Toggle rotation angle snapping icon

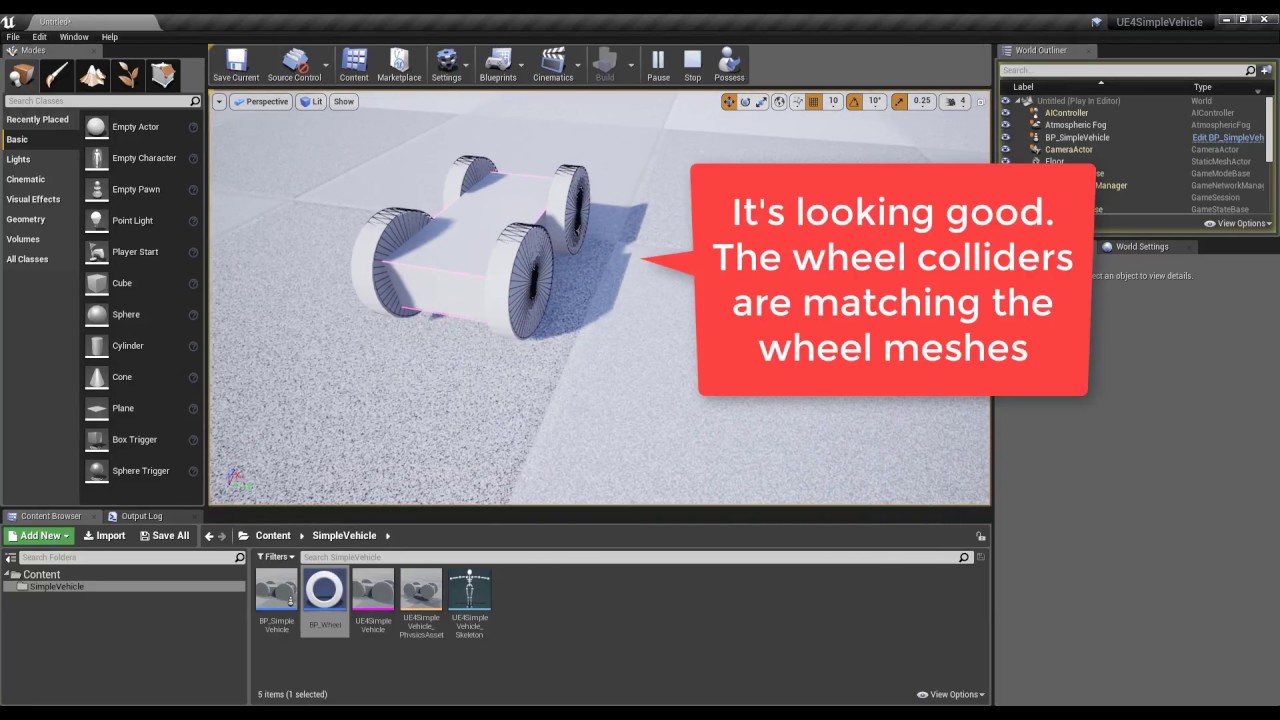pyautogui.click(x=855, y=101)
